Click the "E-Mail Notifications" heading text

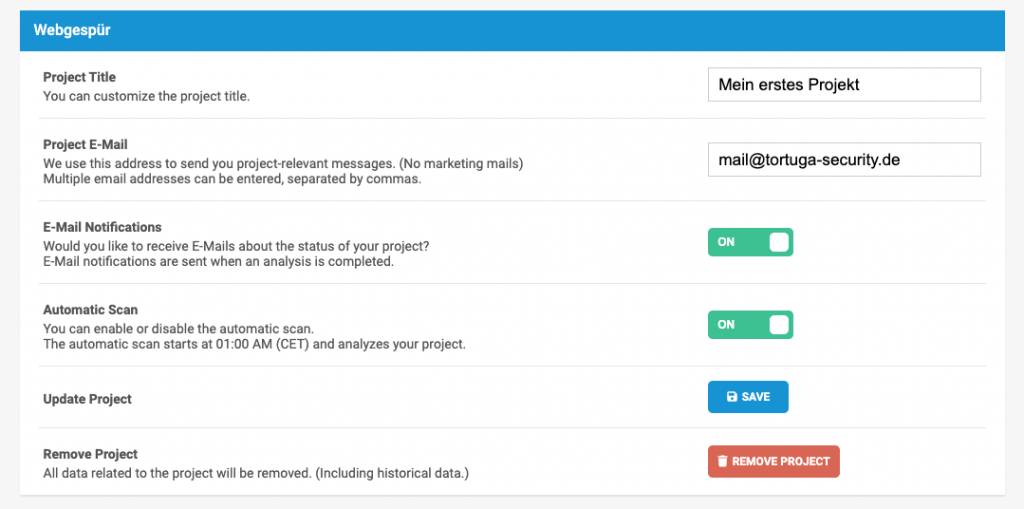tap(102, 227)
